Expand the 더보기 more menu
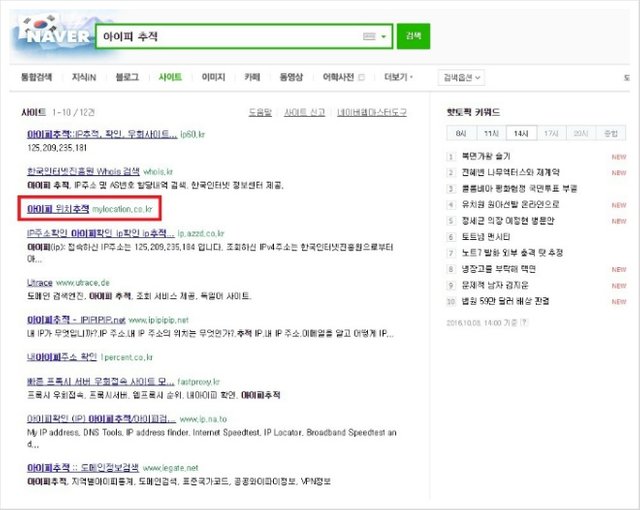 pyautogui.click(x=398, y=77)
